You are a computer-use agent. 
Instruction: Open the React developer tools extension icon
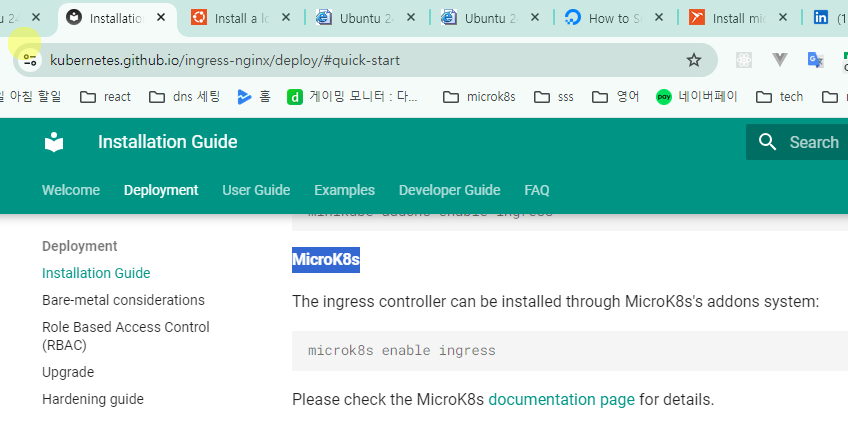744,60
